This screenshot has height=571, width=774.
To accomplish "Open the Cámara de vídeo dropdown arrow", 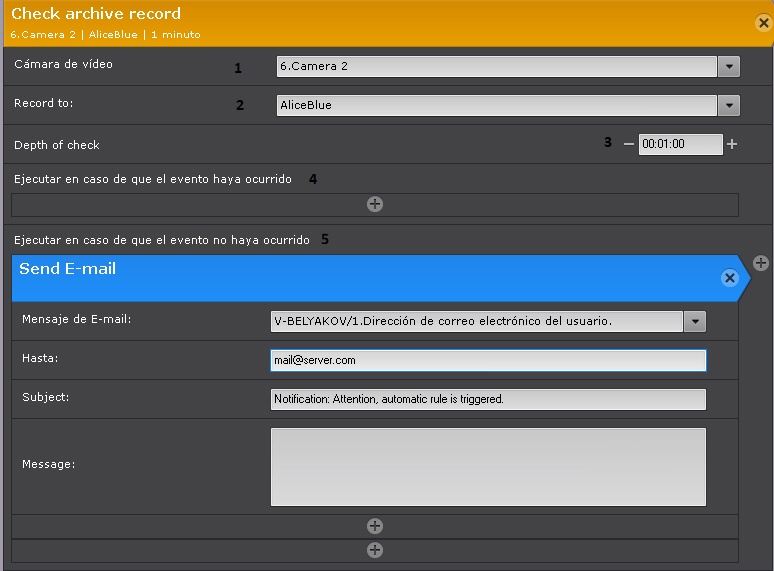I will (729, 67).
